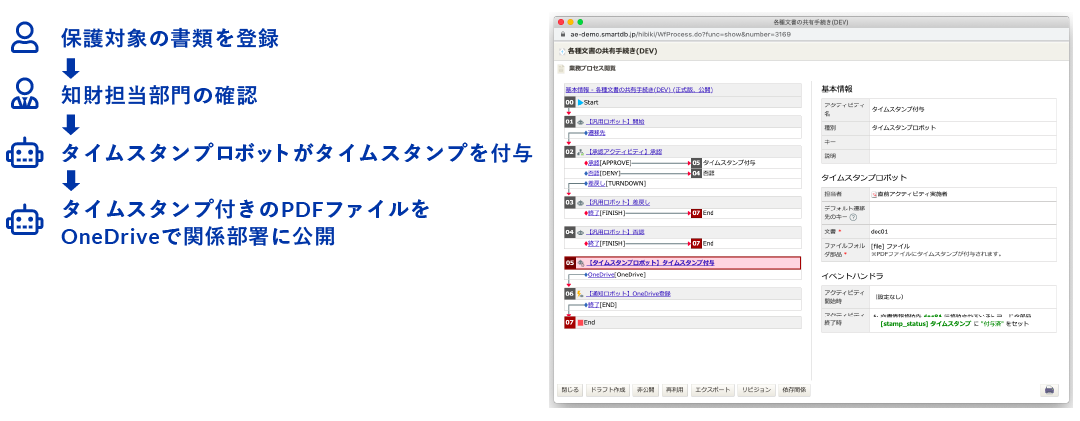Image resolution: width=1080 pixels, height=421 pixels.
Task: Click the 連携先 link under step 01
Action: 596,132
